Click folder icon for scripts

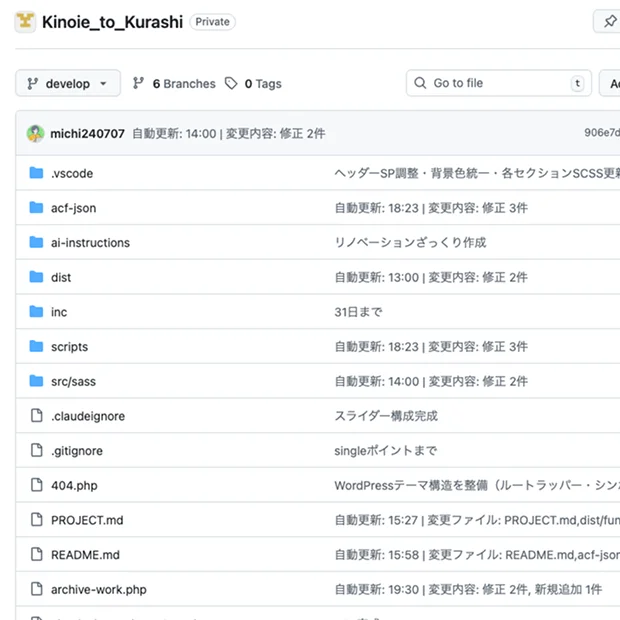coord(36,346)
